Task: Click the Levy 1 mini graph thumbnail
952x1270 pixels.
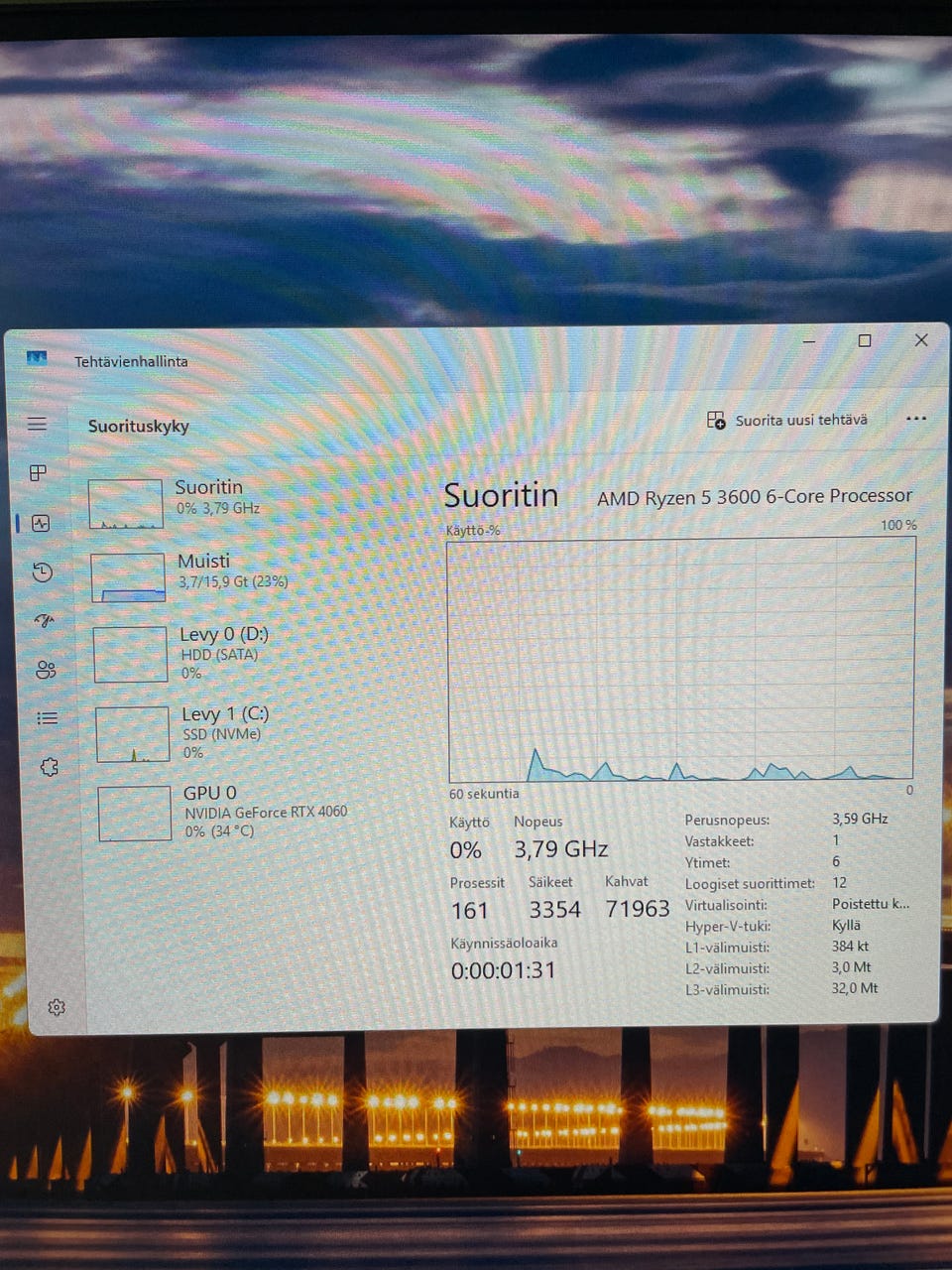Action: pyautogui.click(x=133, y=734)
